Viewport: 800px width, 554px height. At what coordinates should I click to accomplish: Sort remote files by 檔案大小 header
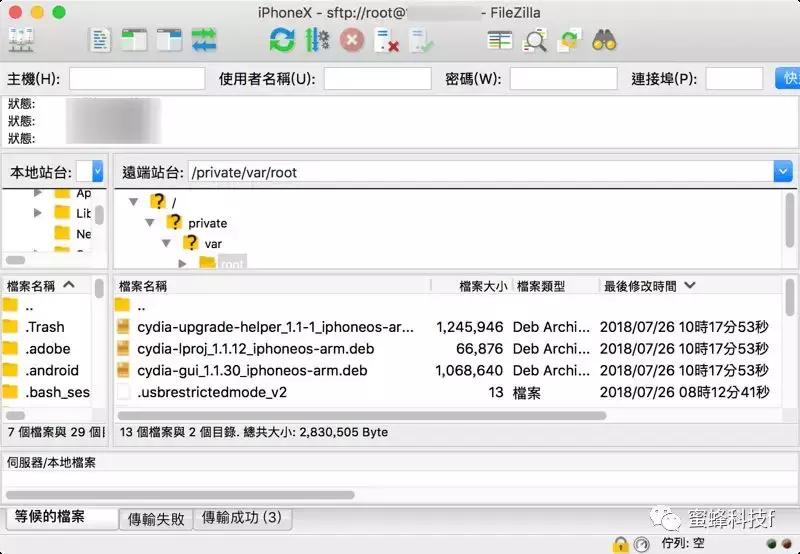click(470, 286)
